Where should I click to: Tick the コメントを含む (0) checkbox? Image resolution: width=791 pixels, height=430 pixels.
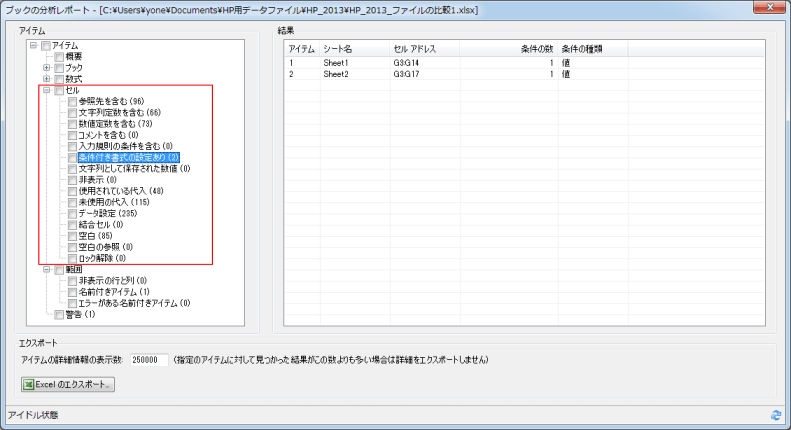72,135
